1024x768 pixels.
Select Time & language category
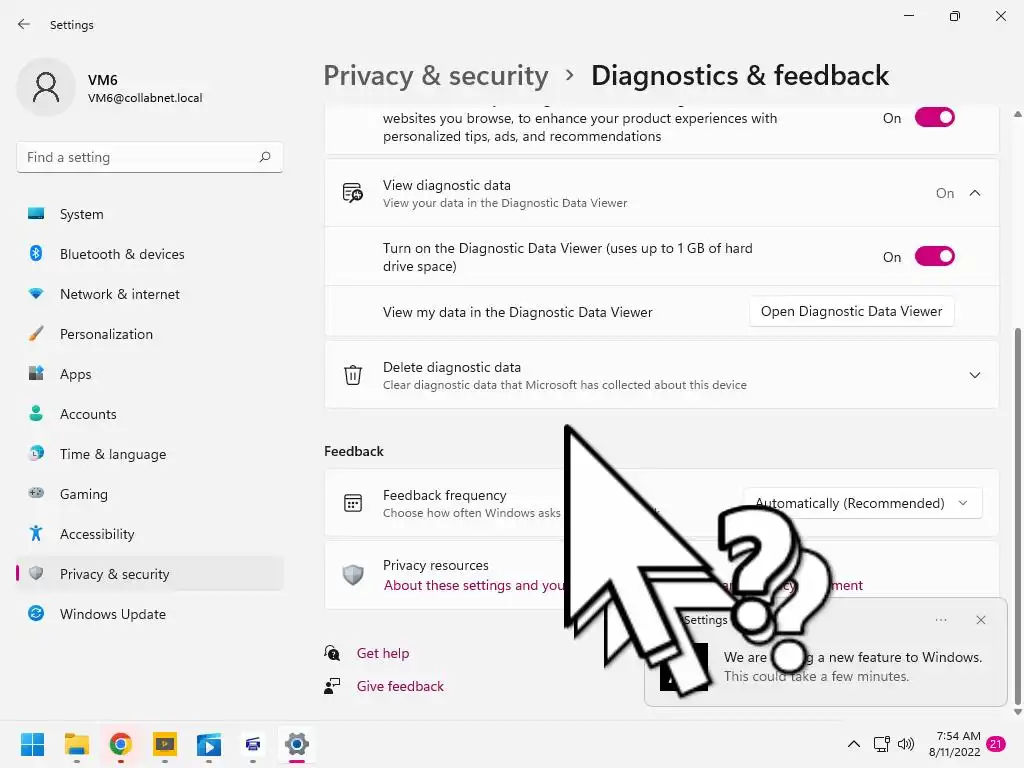(x=150, y=454)
